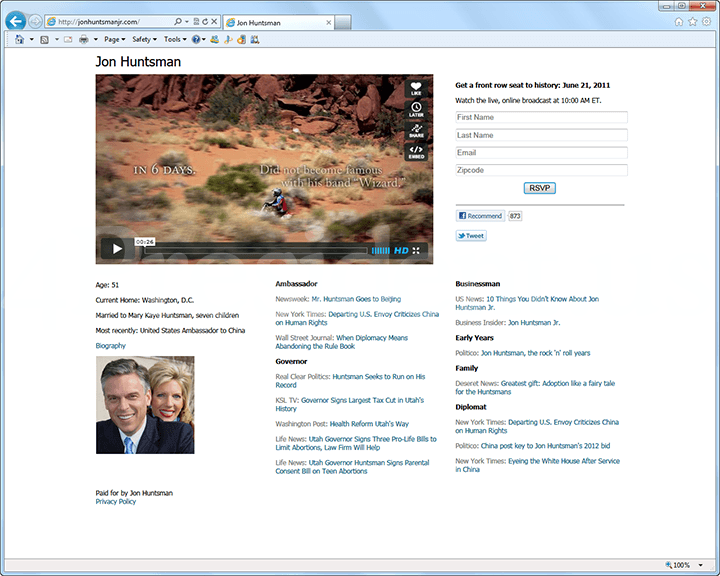Click the Watch Later clock icon

coord(416,109)
